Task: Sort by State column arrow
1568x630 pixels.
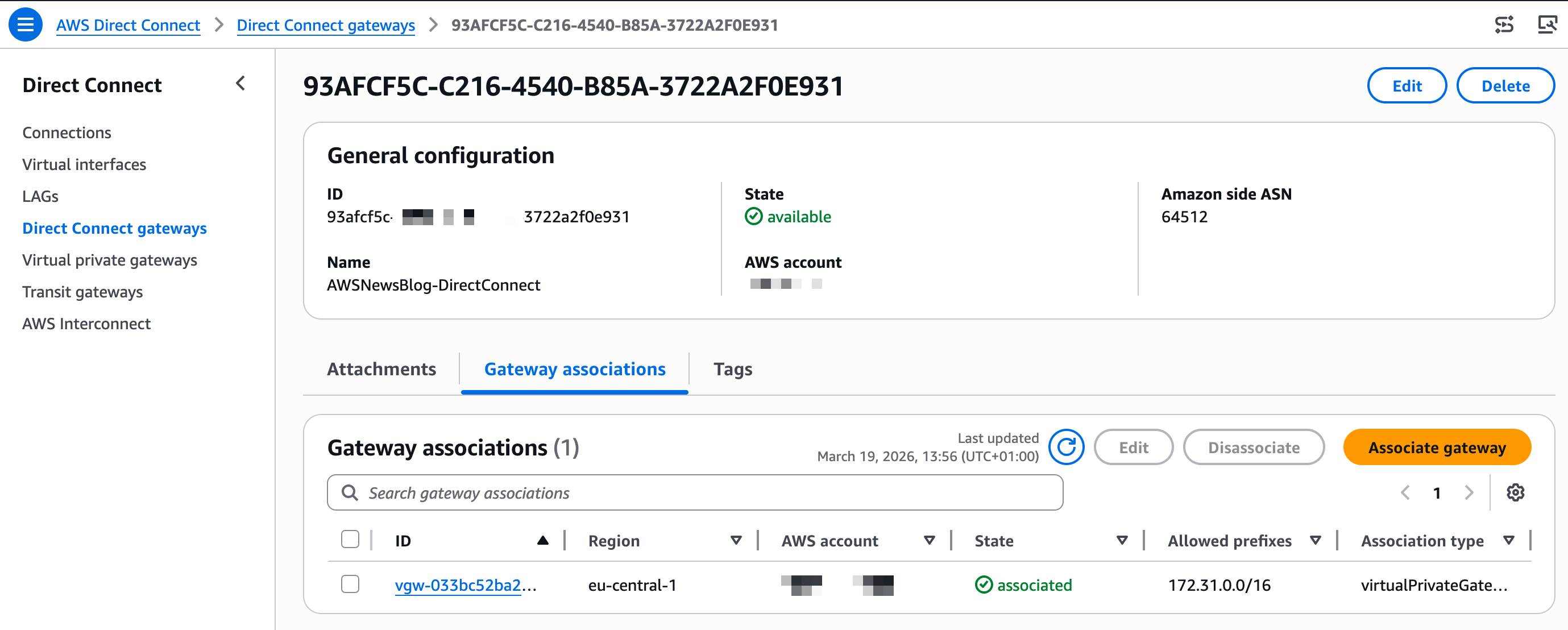Action: (x=1122, y=541)
